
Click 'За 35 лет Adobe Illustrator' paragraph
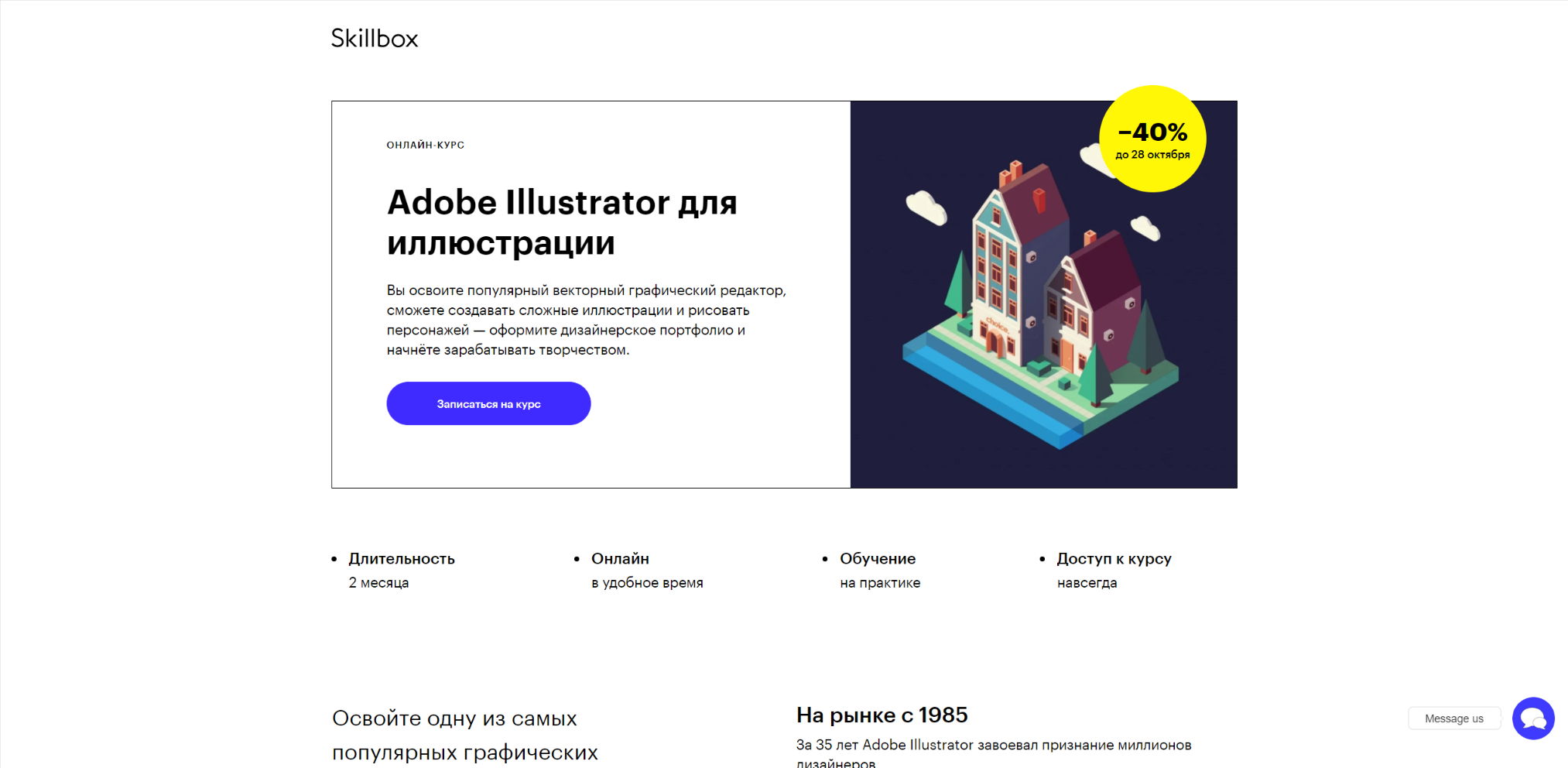pyautogui.click(x=994, y=753)
